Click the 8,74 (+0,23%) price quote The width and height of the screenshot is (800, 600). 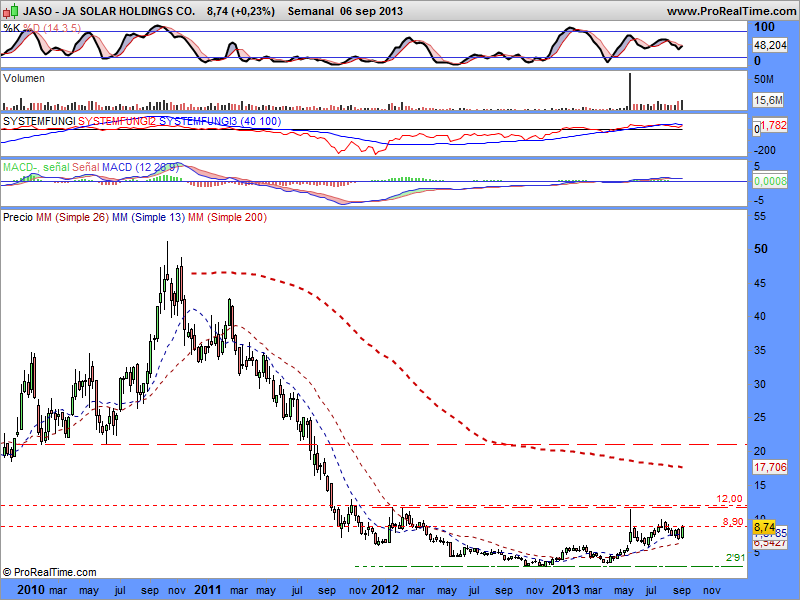[241, 11]
